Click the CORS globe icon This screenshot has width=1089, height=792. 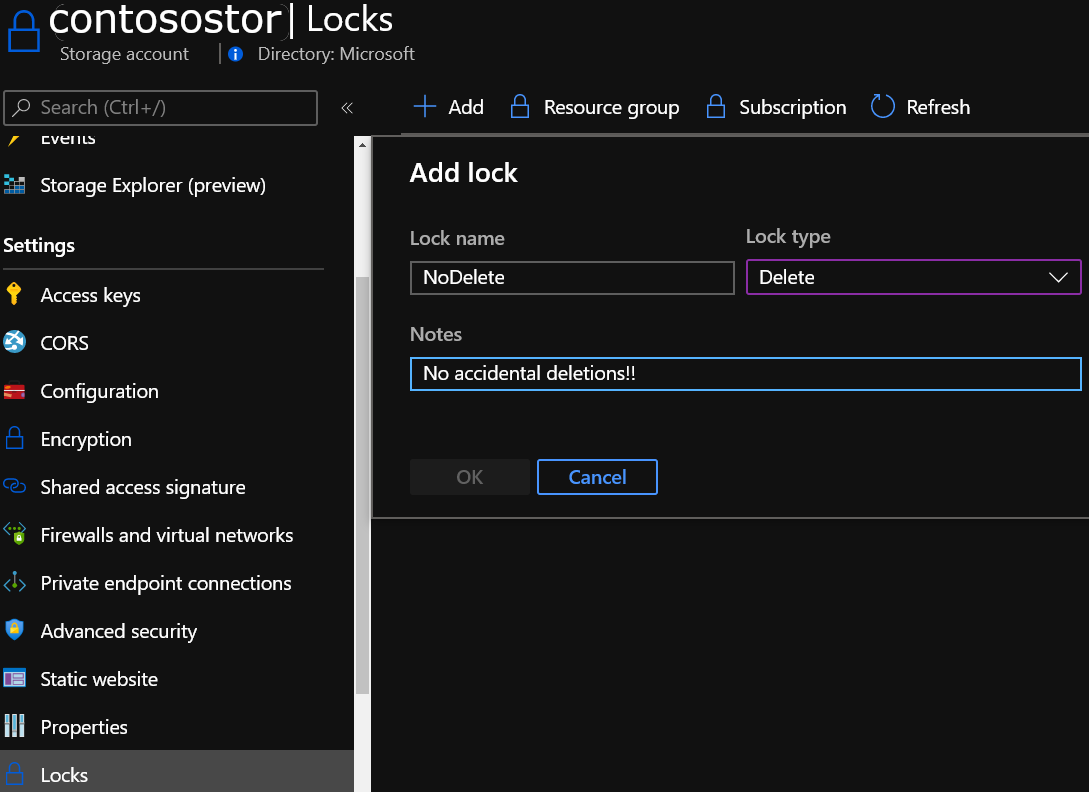tap(14, 343)
